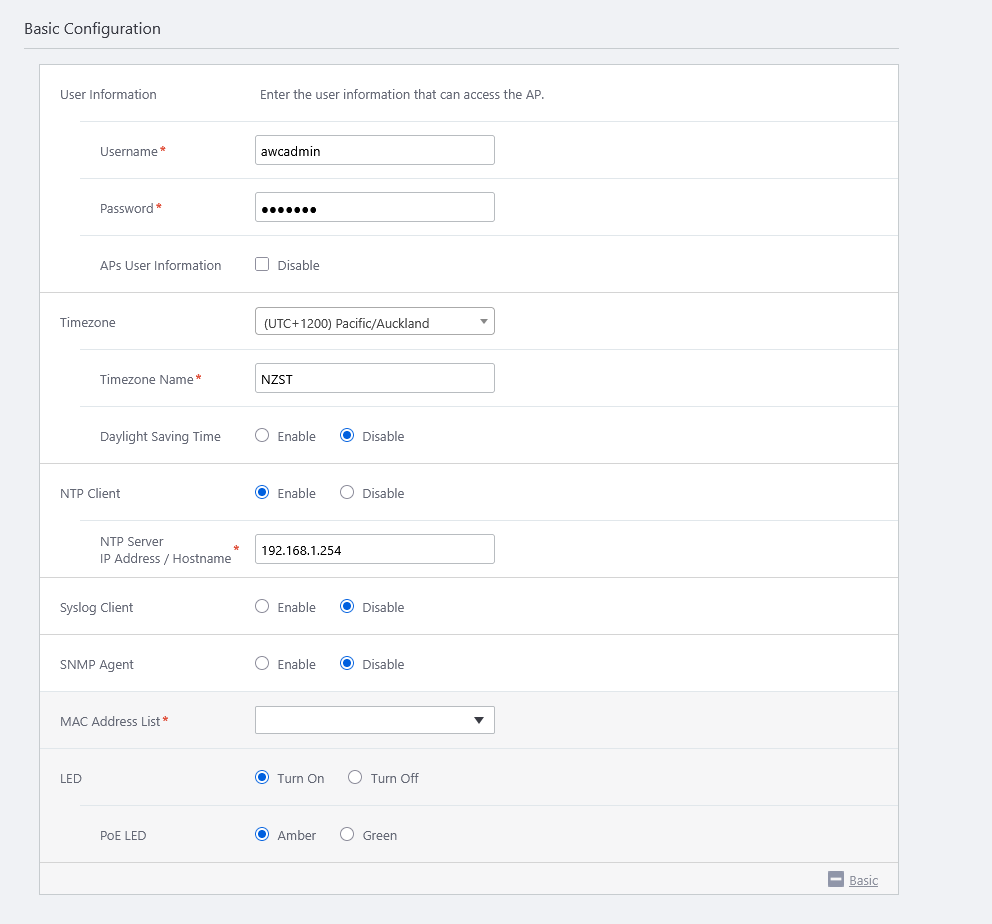
Task: Collapse section using the Basic minus icon
Action: click(x=836, y=879)
